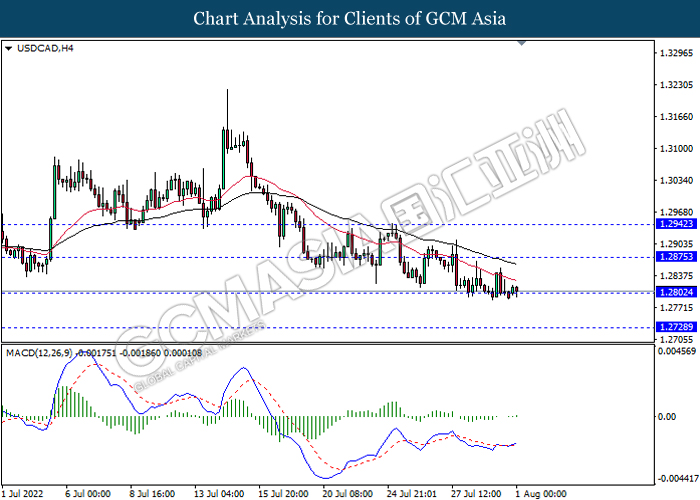
Task: Click the MACD 0.00 zero level value
Action: pos(667,417)
